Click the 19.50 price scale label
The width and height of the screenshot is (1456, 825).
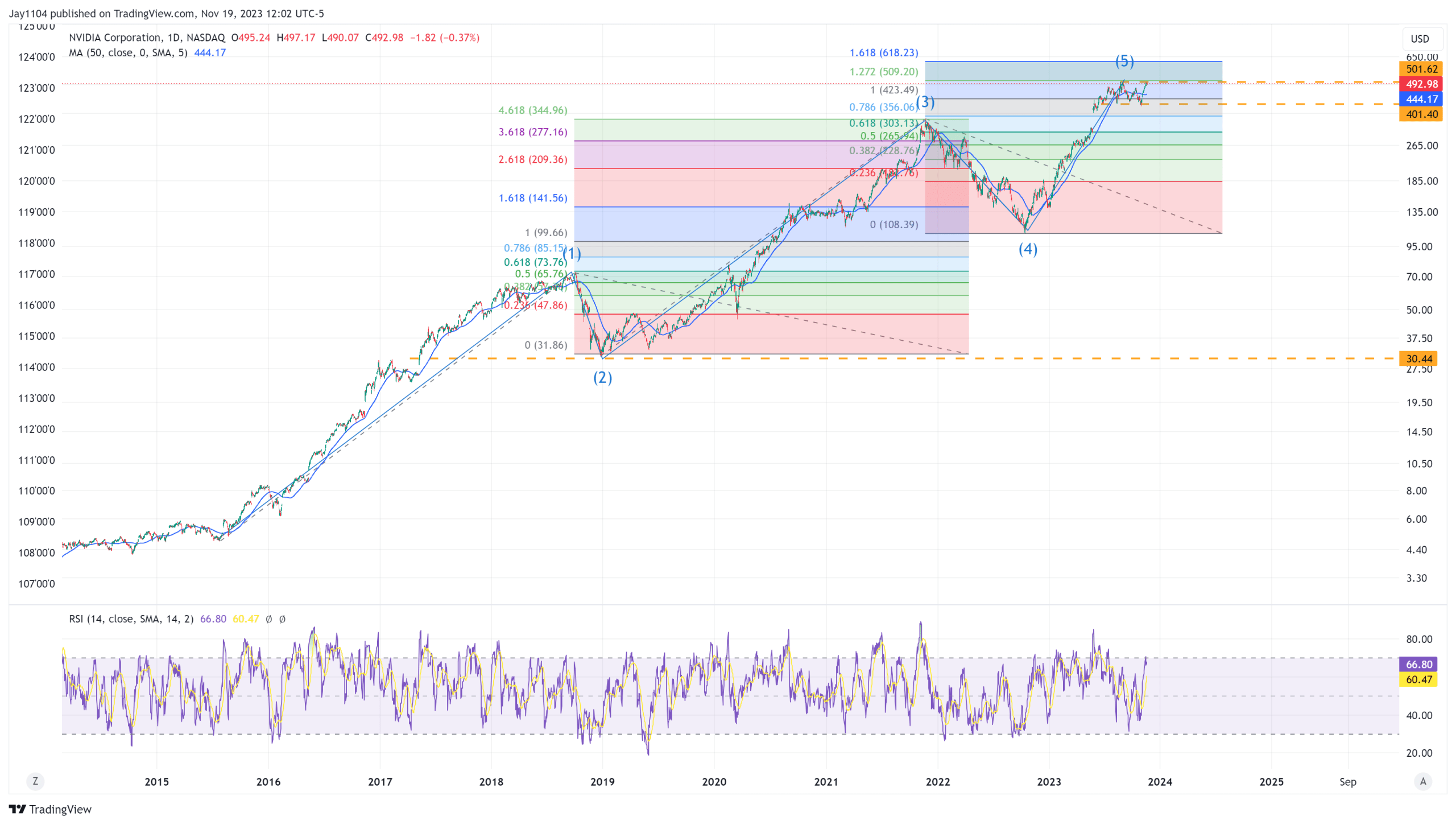[x=1420, y=402]
